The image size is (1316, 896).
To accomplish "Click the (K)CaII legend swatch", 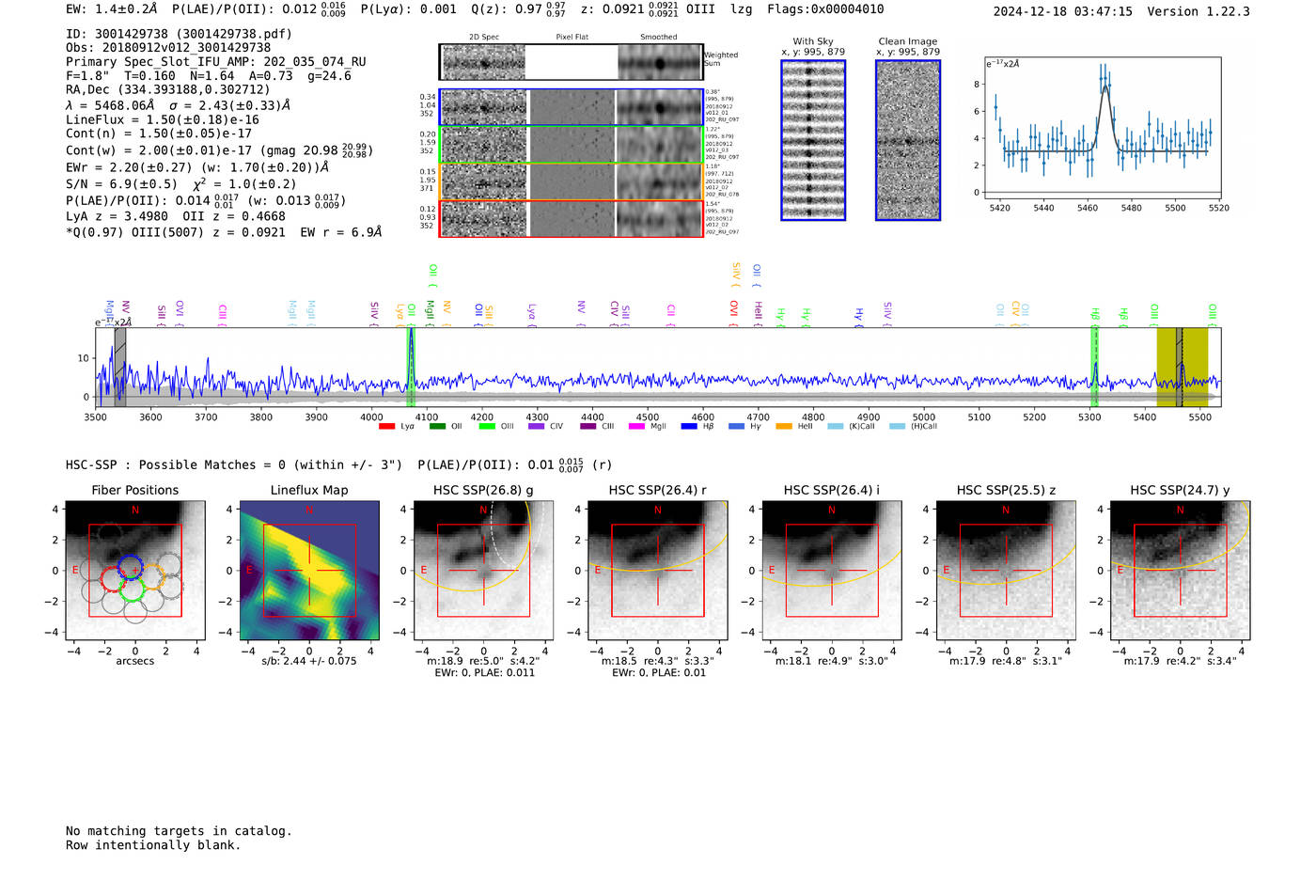I will (836, 427).
